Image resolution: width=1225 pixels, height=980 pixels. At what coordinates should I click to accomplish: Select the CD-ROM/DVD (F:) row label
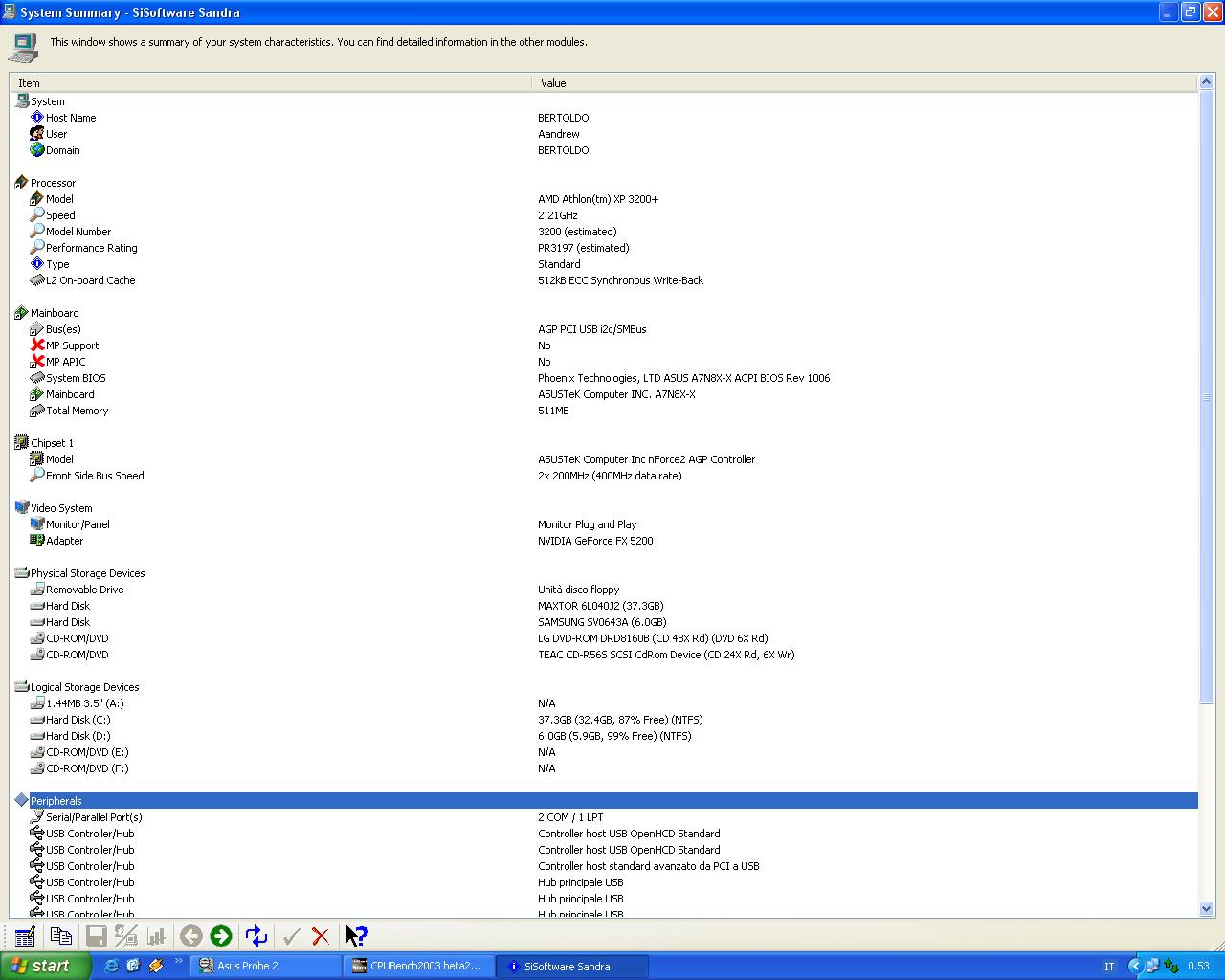(87, 768)
